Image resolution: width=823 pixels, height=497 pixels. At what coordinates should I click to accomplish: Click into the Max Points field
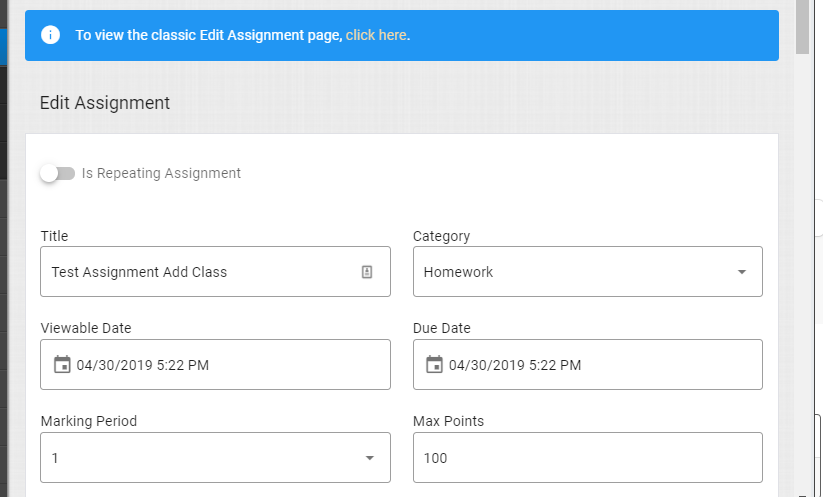pos(587,457)
